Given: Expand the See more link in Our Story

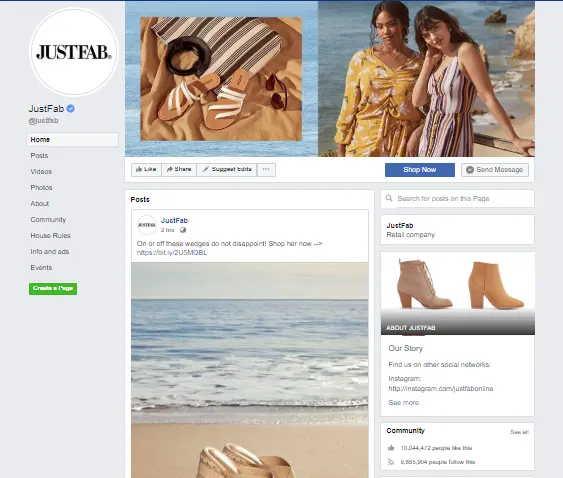Looking at the screenshot, I should click(x=404, y=403).
